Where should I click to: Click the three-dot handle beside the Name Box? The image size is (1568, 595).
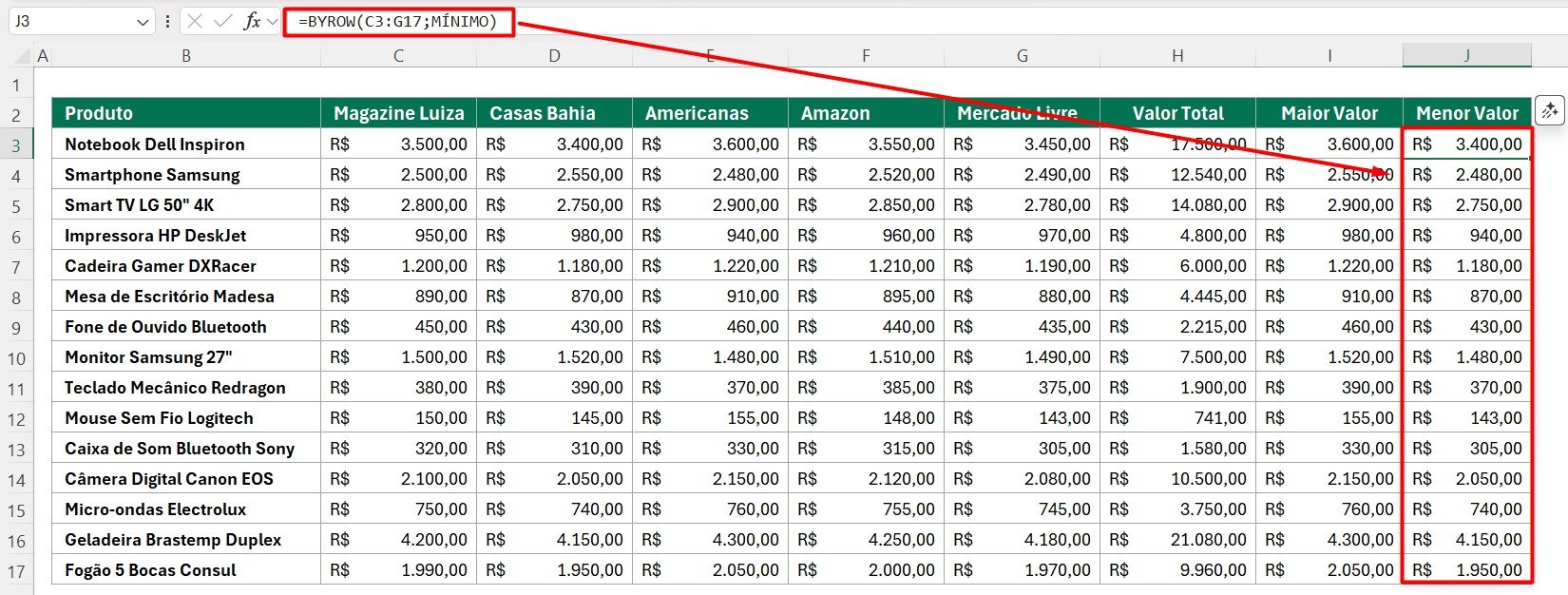pyautogui.click(x=167, y=21)
